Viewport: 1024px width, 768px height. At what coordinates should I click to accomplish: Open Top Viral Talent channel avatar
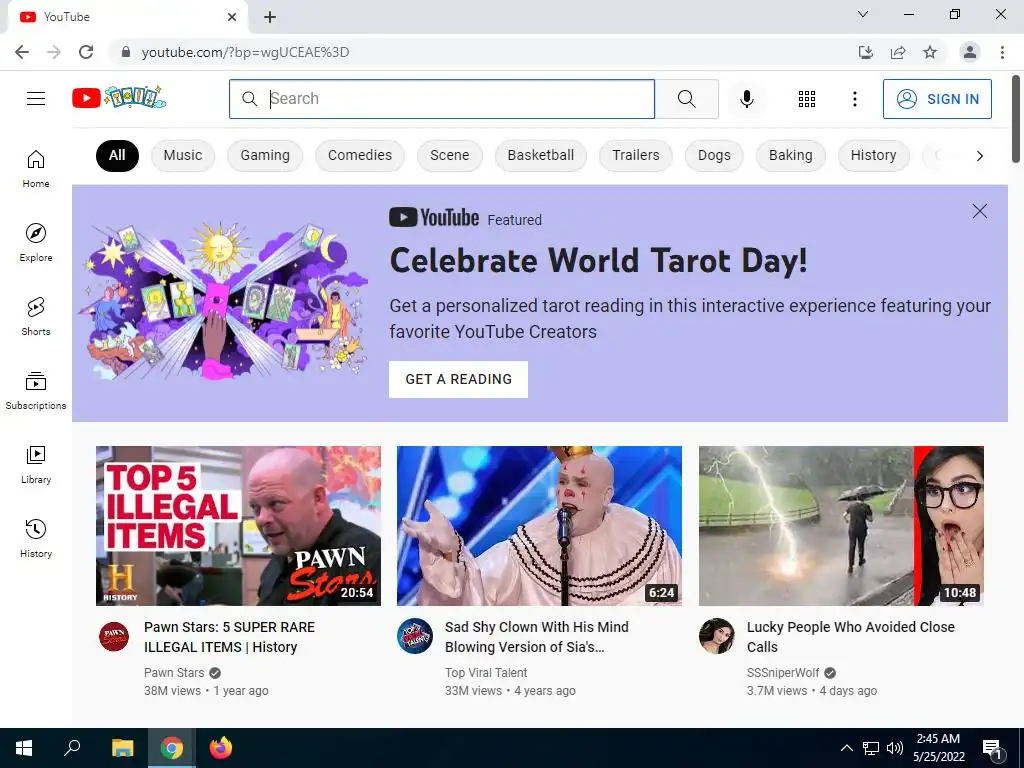[x=415, y=636]
